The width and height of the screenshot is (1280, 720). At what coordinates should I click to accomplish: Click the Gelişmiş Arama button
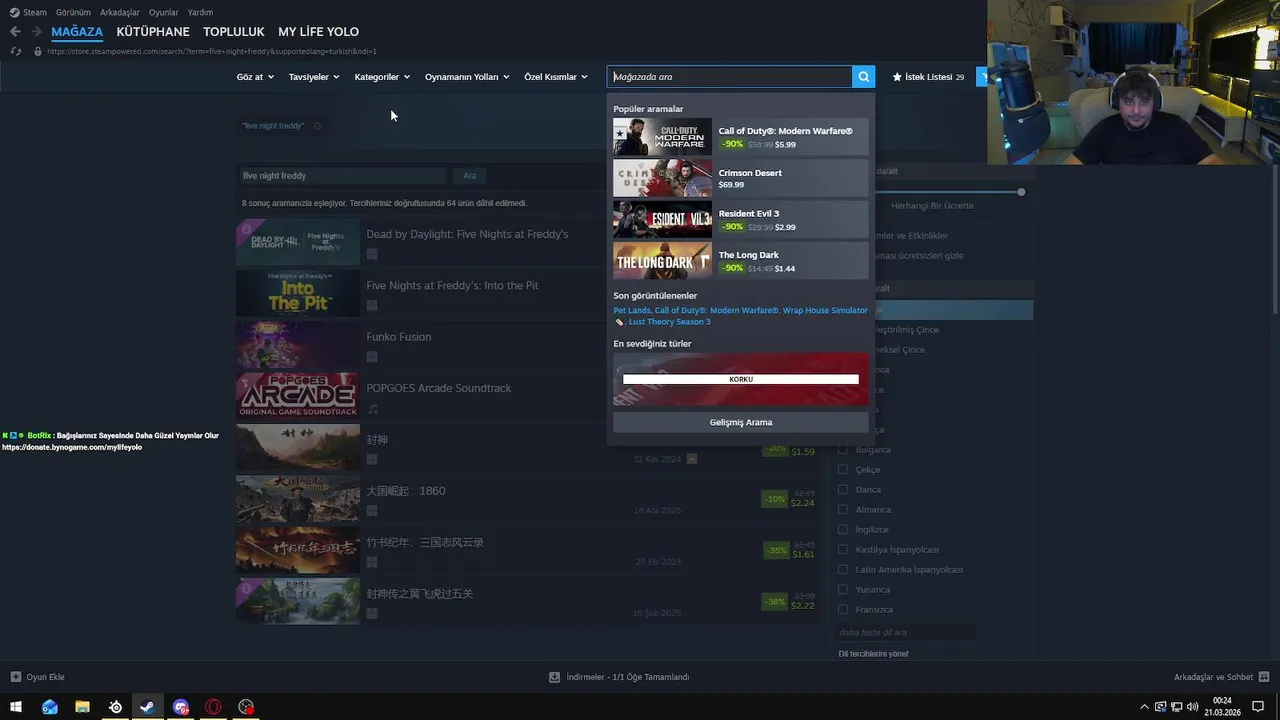point(741,422)
